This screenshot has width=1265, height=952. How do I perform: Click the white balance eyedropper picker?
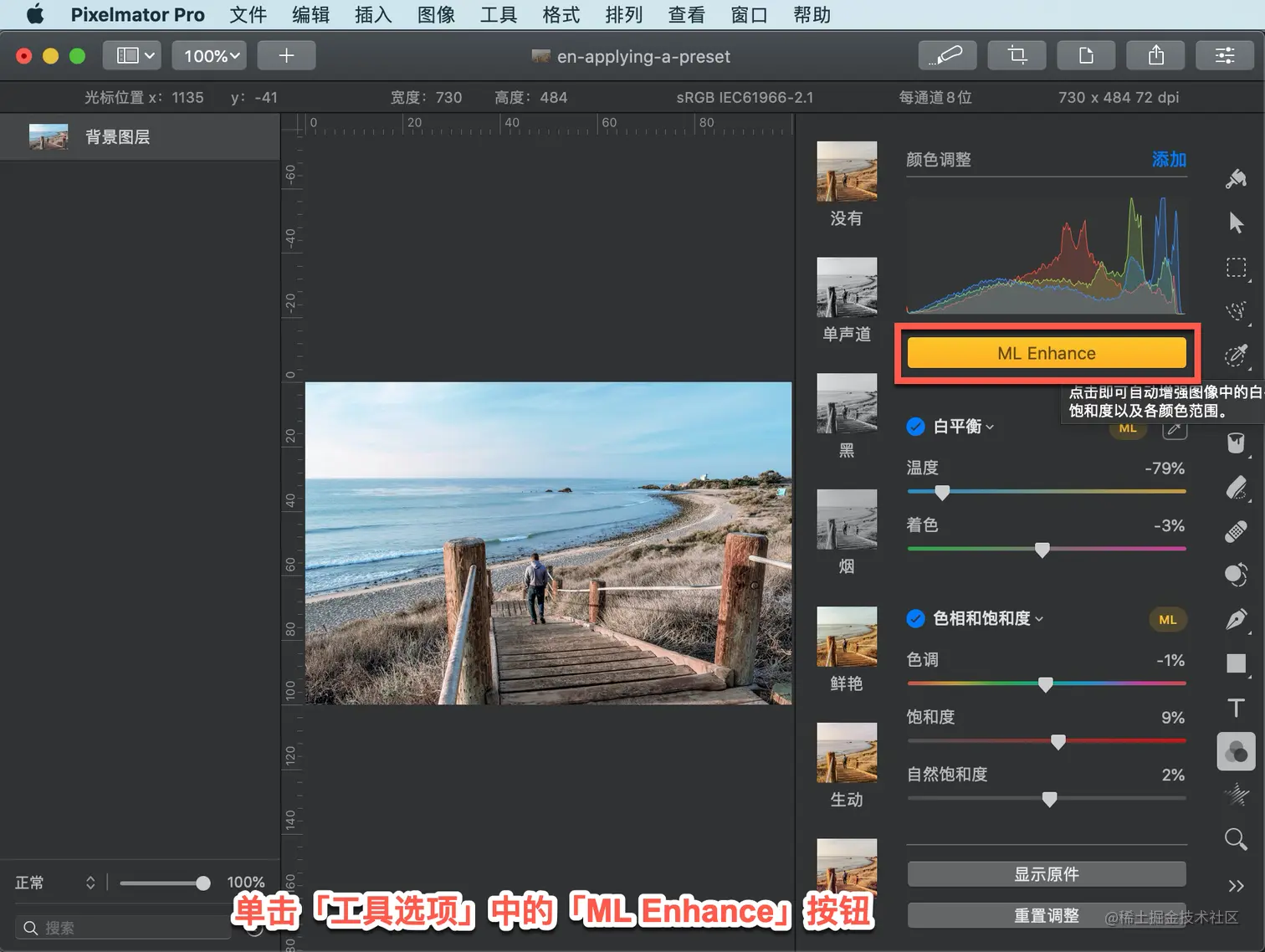coord(1174,429)
